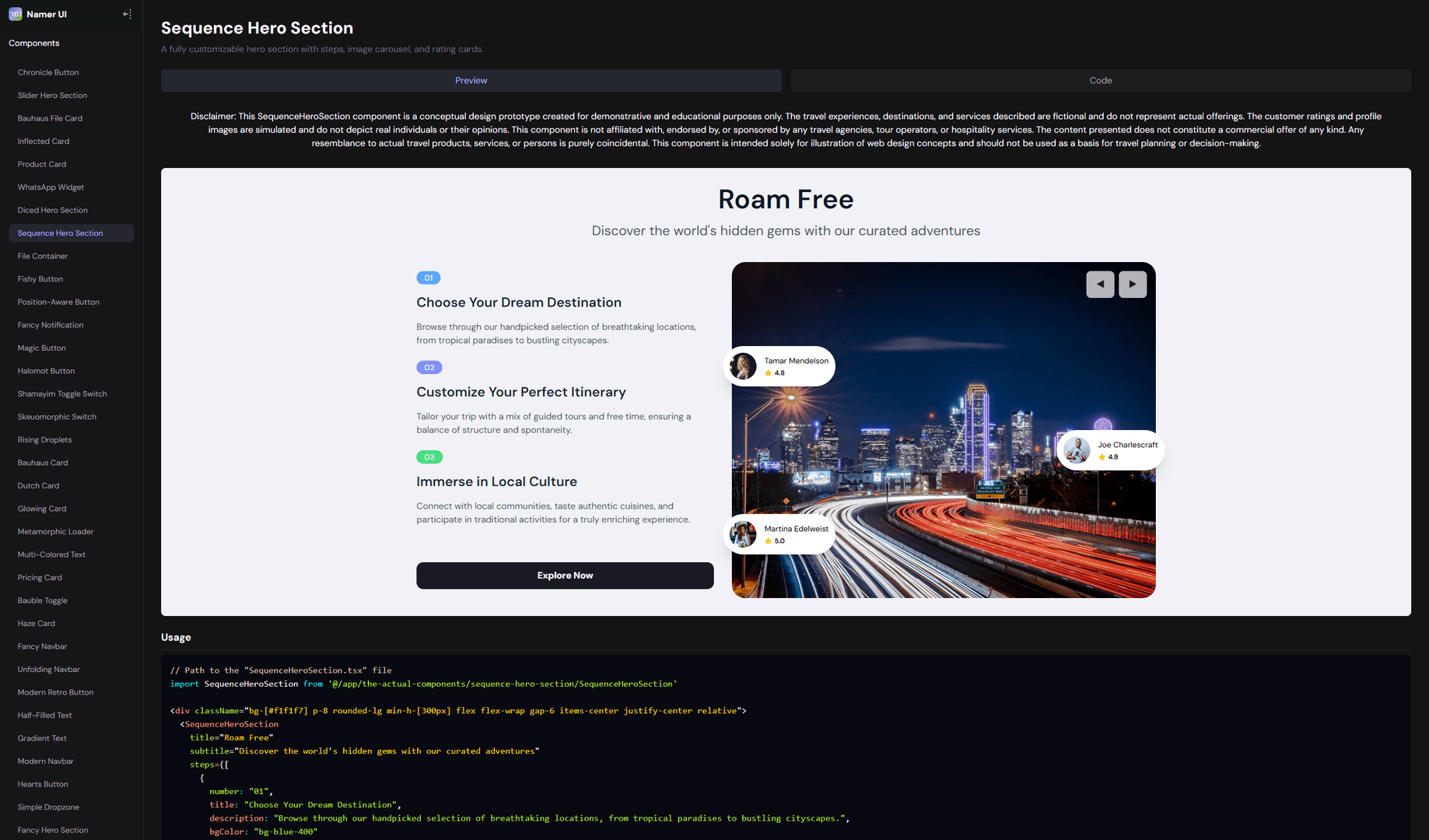
Task: Click Joe Charlescraft's avatar picture
Action: pyautogui.click(x=1077, y=450)
